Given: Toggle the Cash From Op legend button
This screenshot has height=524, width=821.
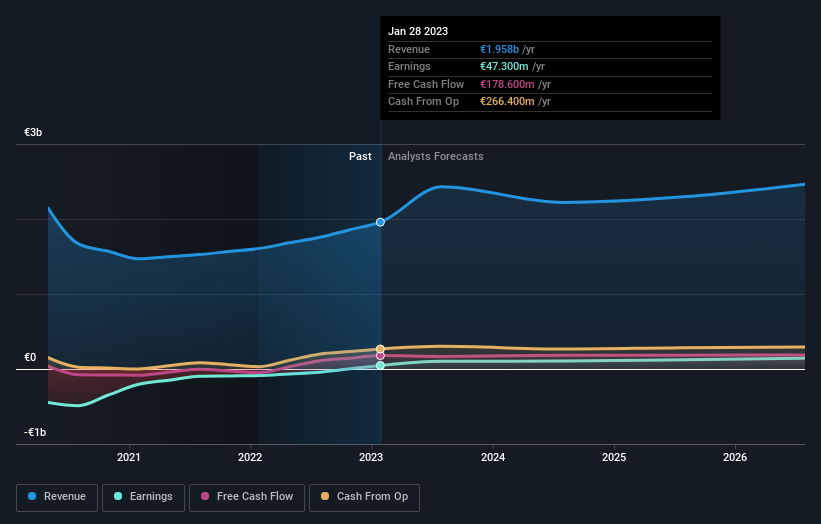Looking at the screenshot, I should pyautogui.click(x=364, y=497).
